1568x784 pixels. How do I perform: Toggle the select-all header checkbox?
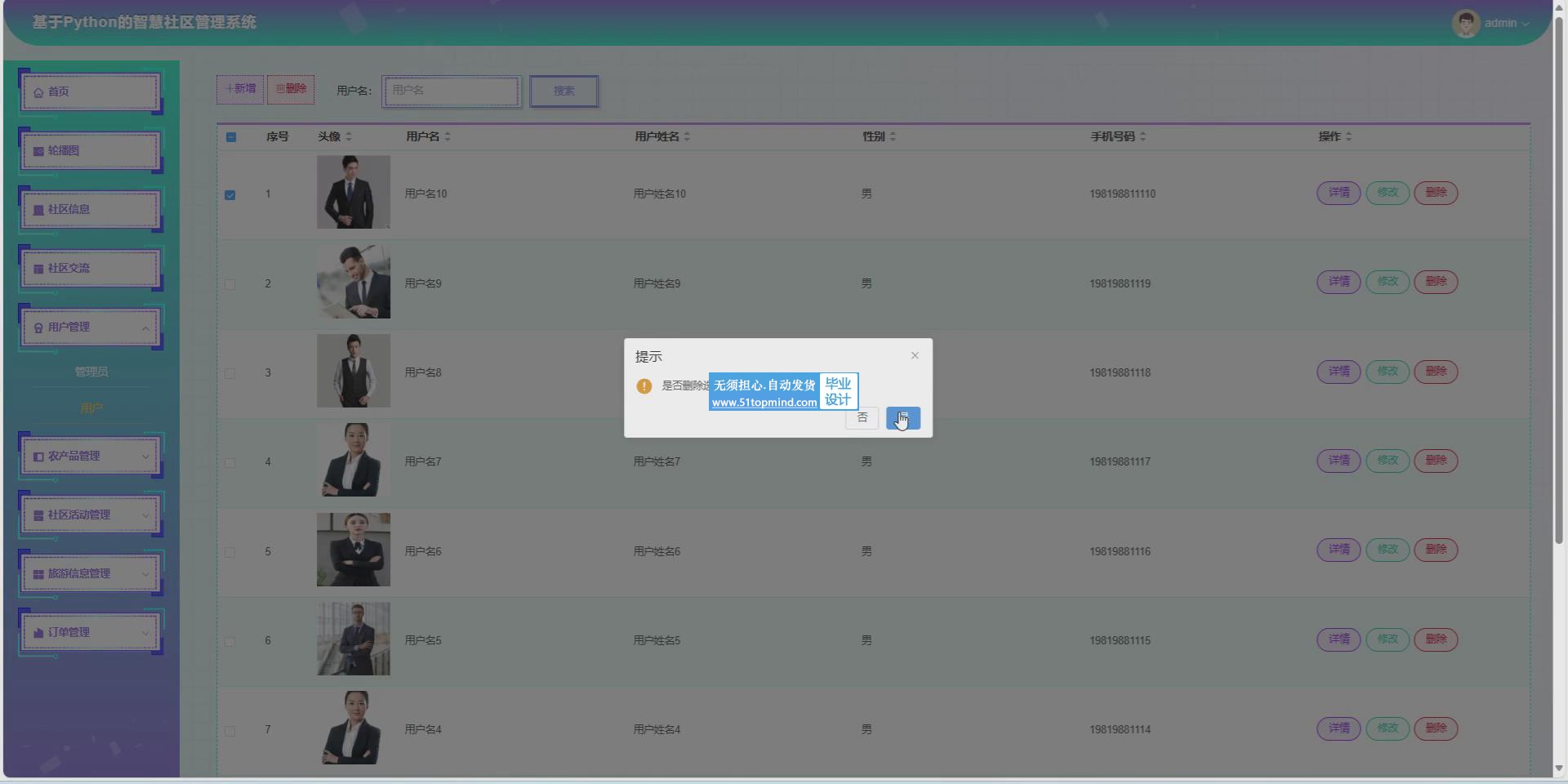tap(231, 137)
